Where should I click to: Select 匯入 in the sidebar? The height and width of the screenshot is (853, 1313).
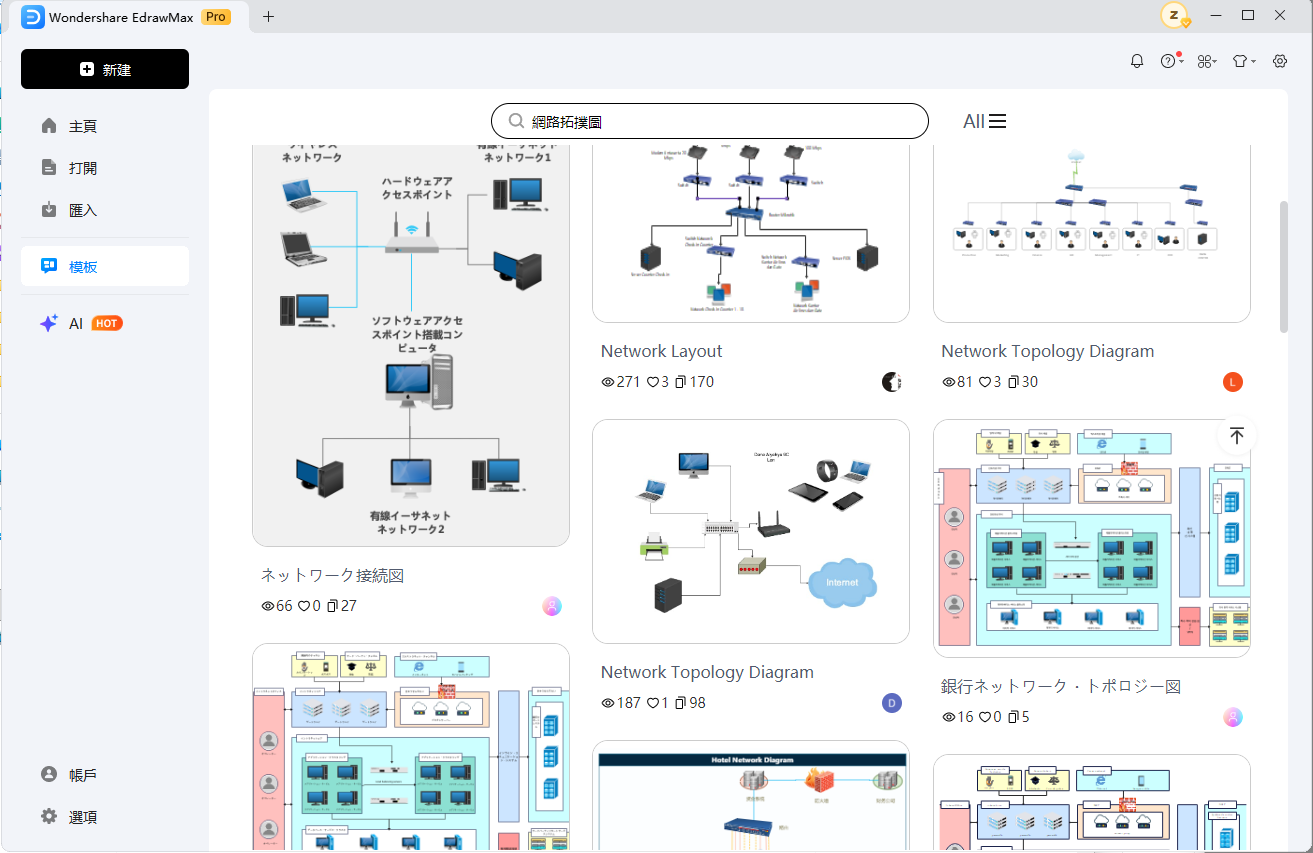[x=83, y=210]
